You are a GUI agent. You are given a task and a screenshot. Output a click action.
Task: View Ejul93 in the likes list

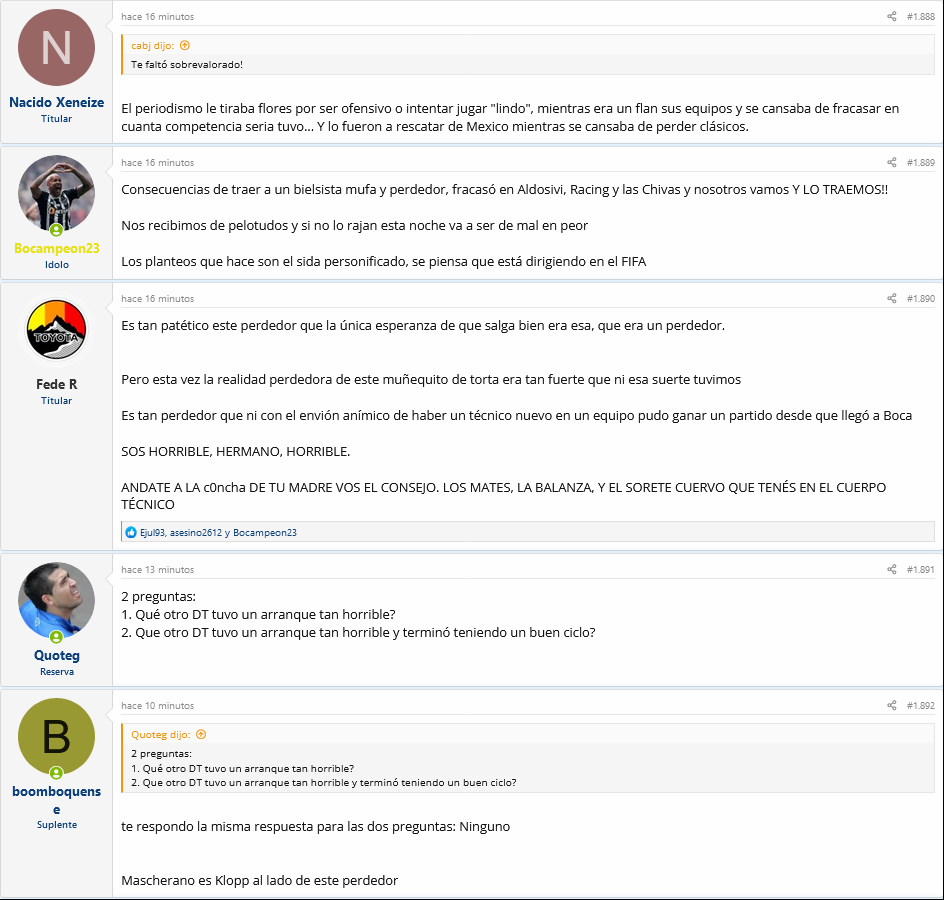coord(152,532)
